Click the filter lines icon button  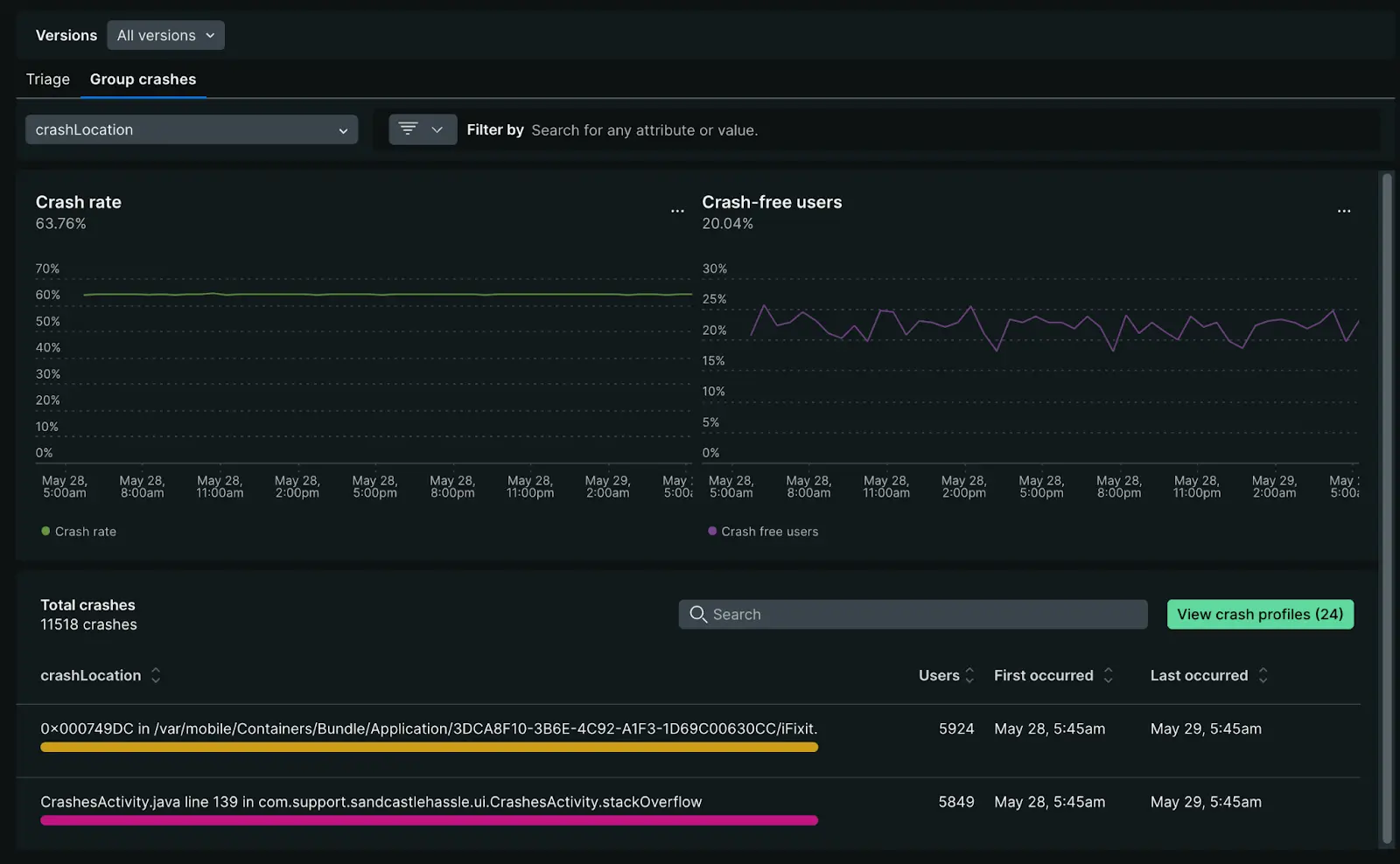pyautogui.click(x=408, y=129)
